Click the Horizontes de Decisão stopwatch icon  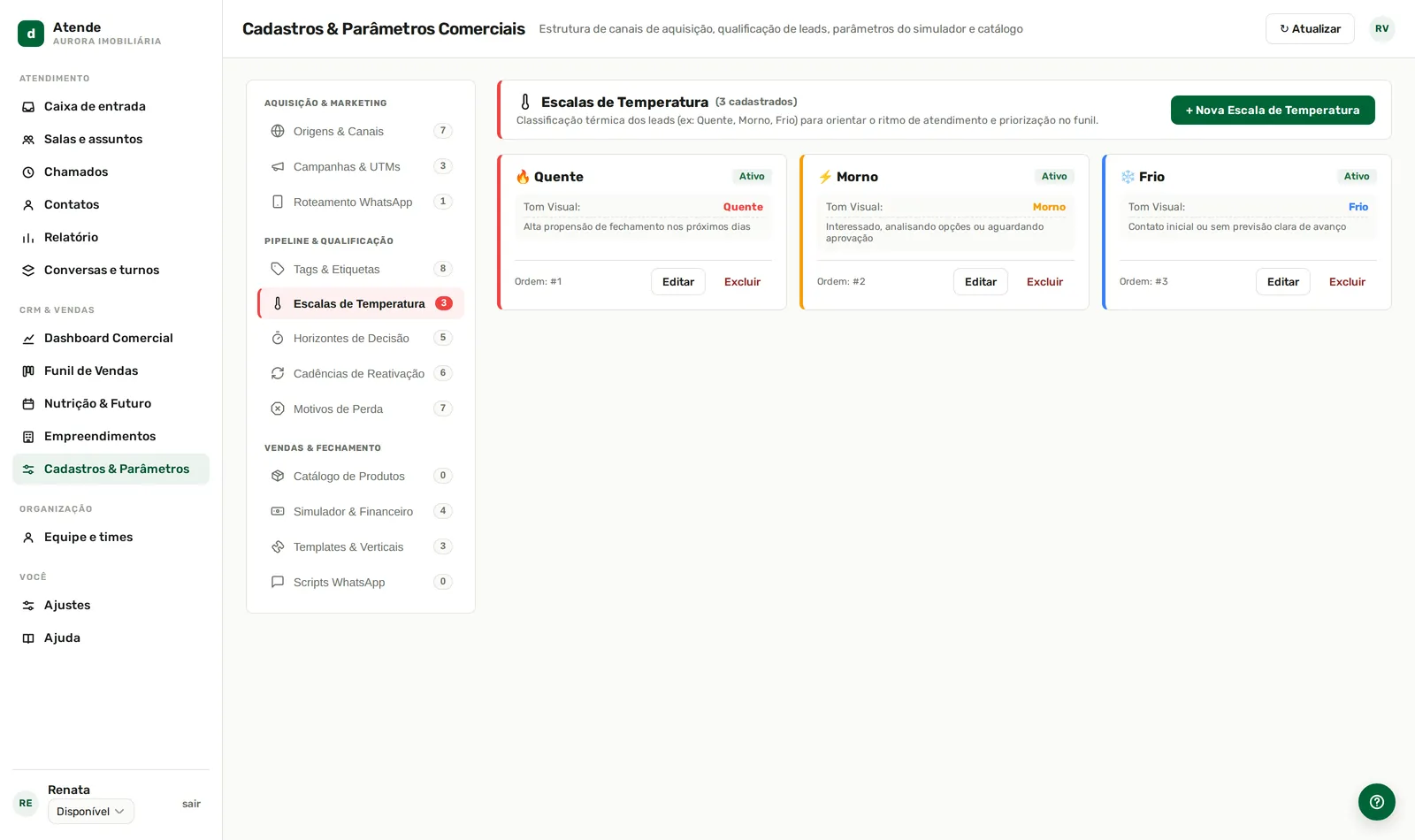point(278,338)
